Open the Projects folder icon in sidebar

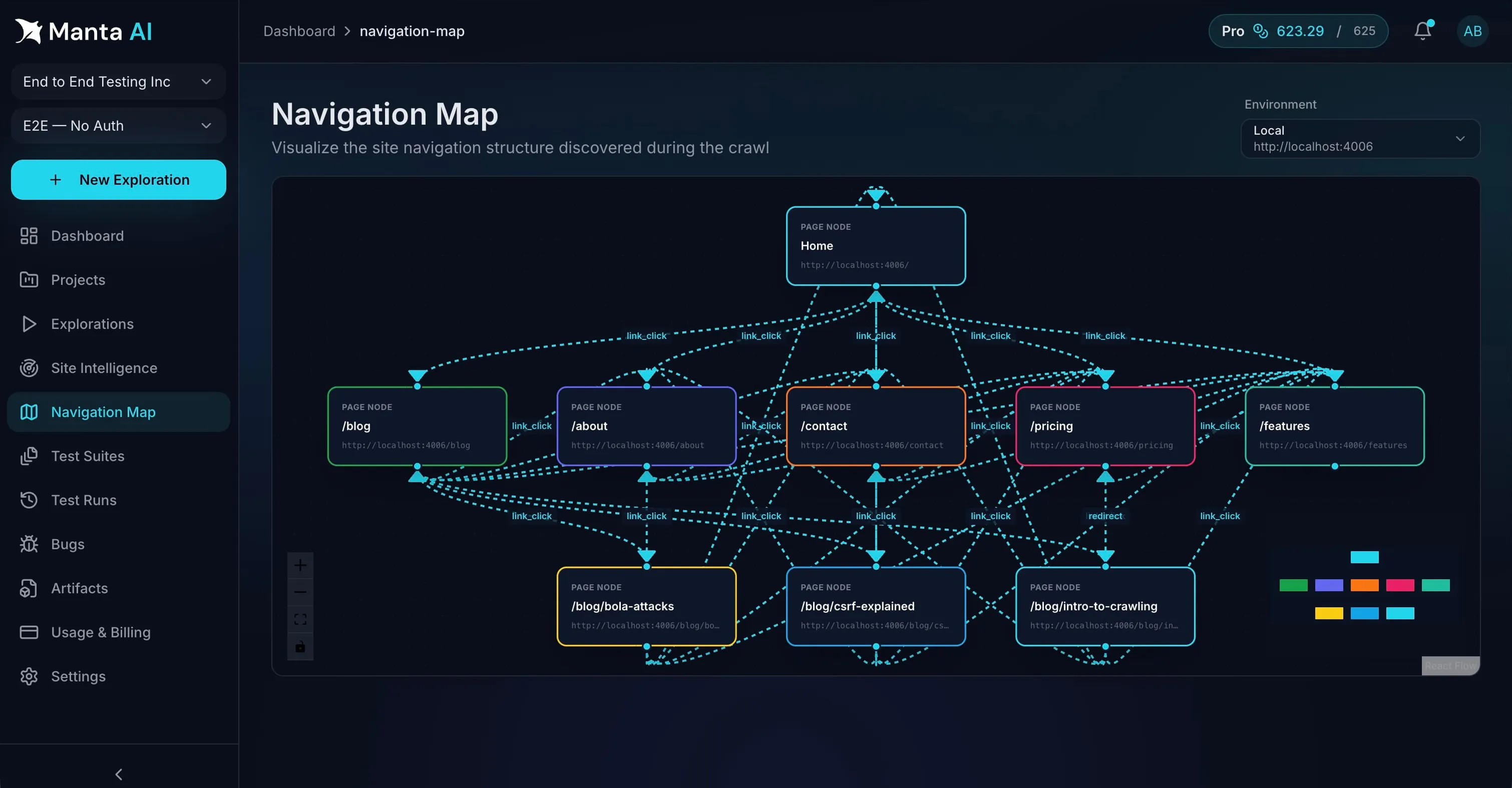(x=29, y=280)
